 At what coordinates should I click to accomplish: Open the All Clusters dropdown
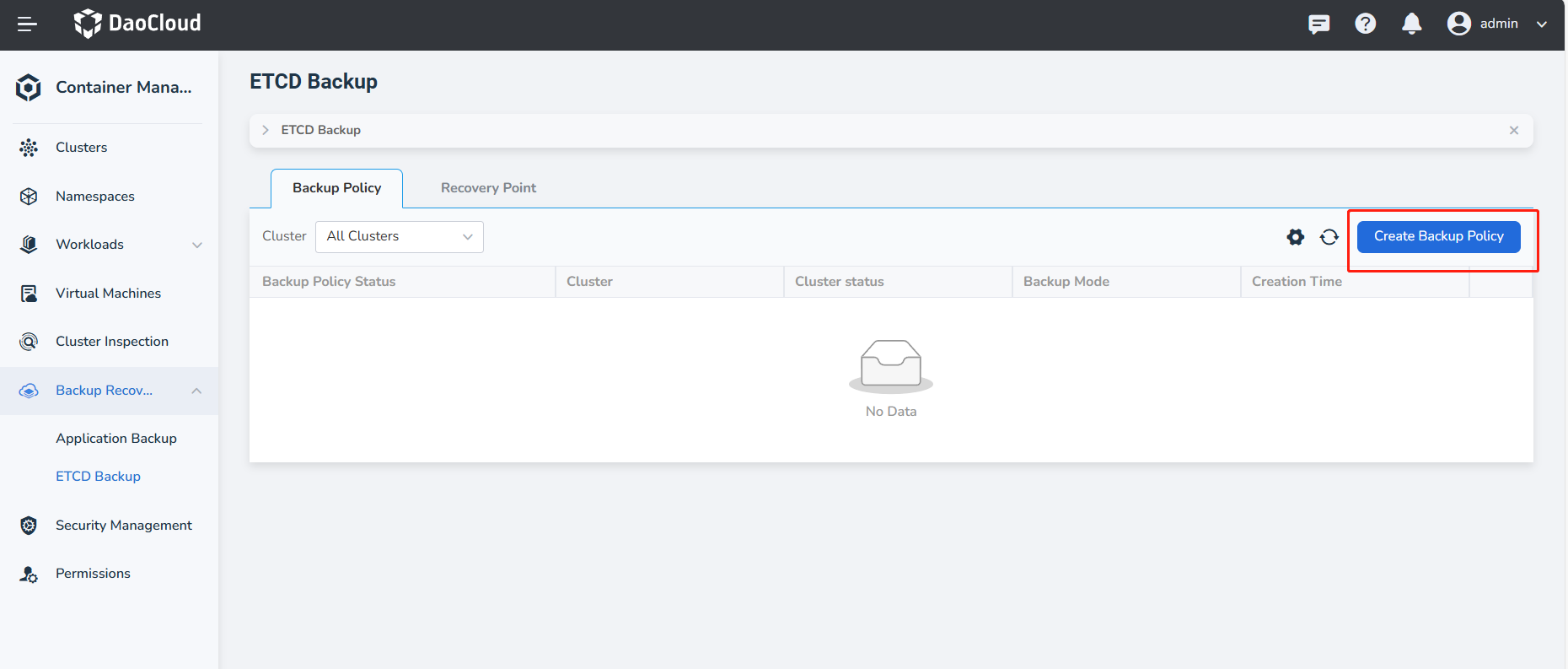[399, 236]
